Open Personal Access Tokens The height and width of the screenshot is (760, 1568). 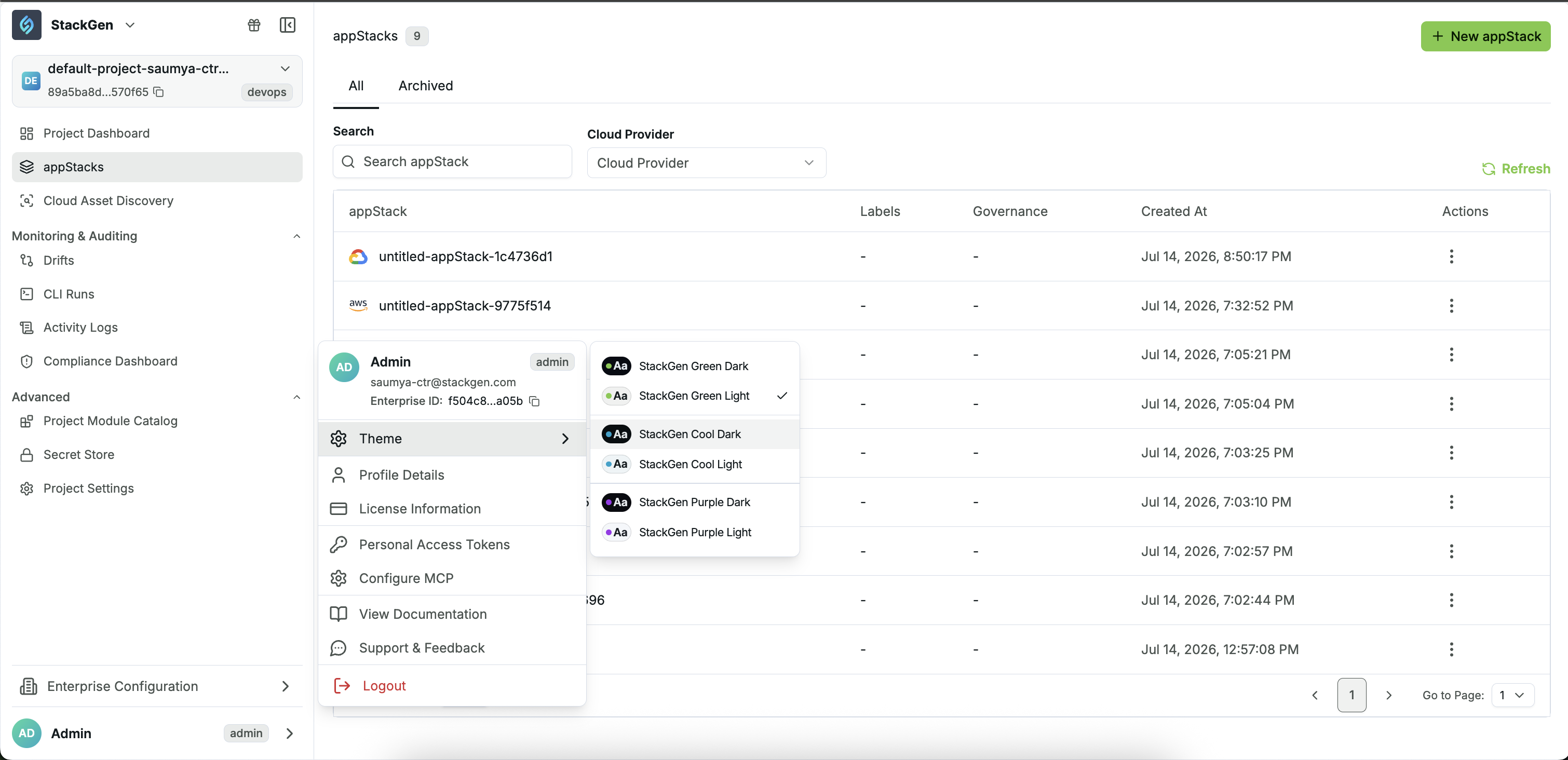pyautogui.click(x=452, y=545)
